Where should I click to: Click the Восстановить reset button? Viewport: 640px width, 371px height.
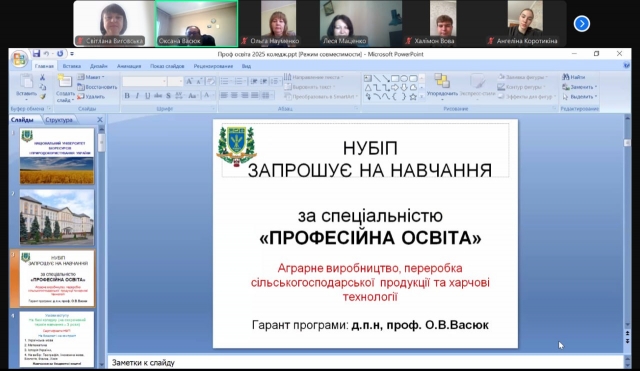tap(97, 87)
